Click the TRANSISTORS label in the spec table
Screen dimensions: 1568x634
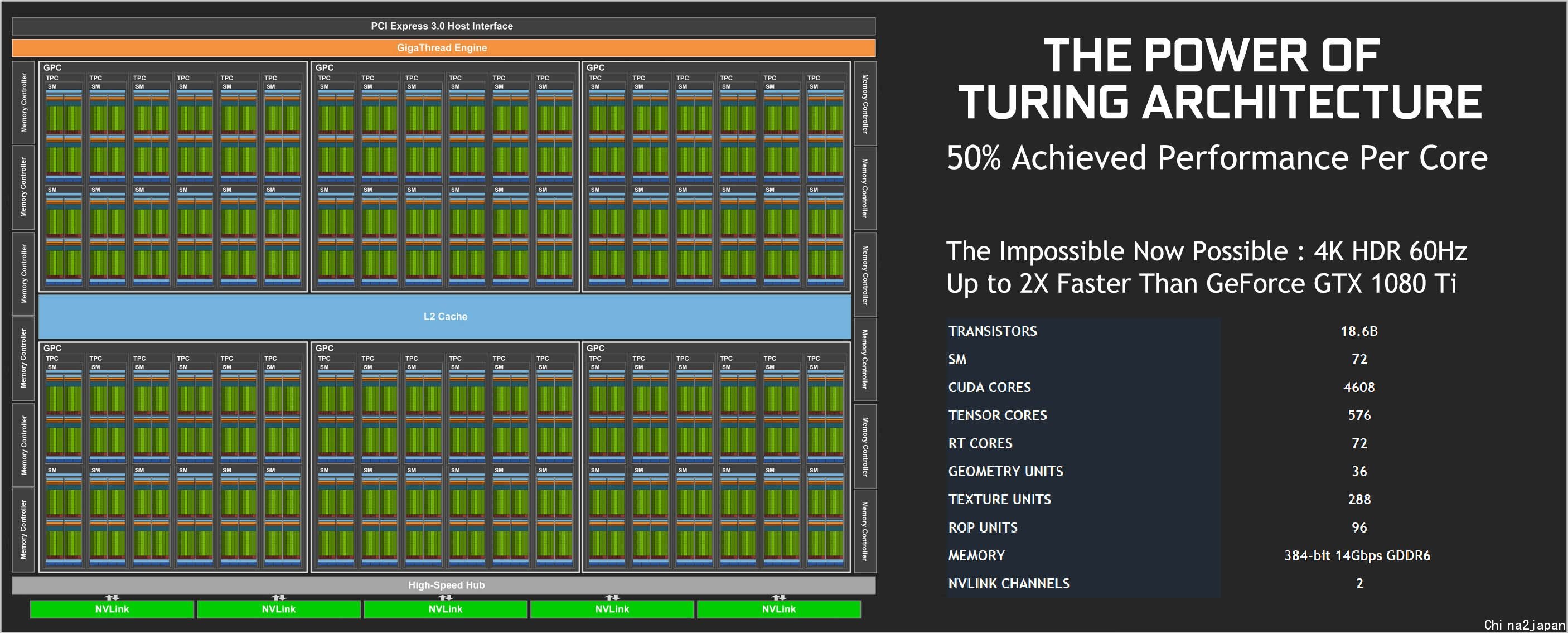992,332
